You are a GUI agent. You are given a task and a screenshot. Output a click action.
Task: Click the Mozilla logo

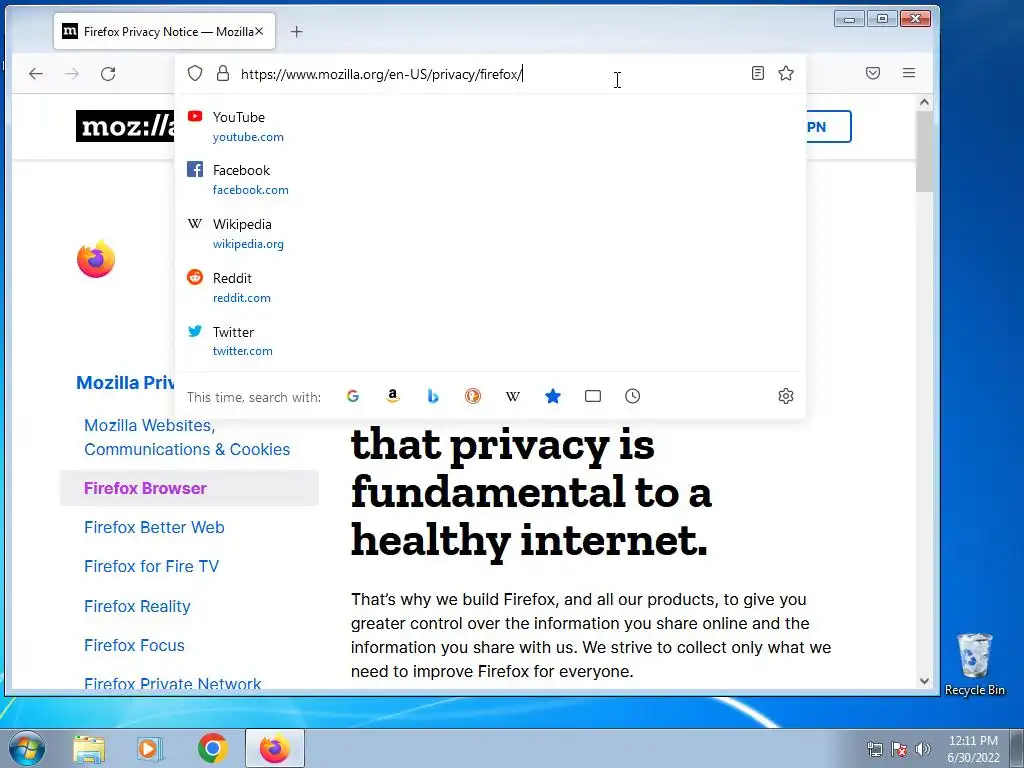[125, 126]
